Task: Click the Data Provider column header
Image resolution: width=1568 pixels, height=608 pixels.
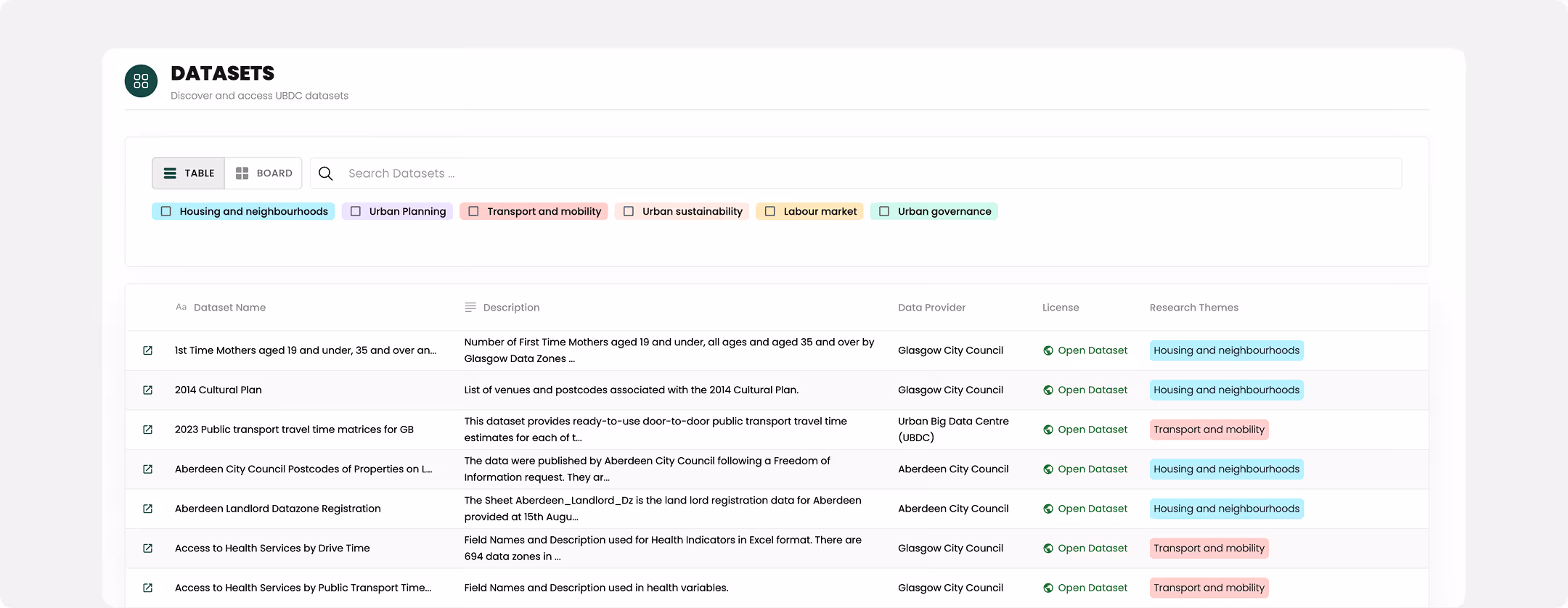Action: [931, 308]
